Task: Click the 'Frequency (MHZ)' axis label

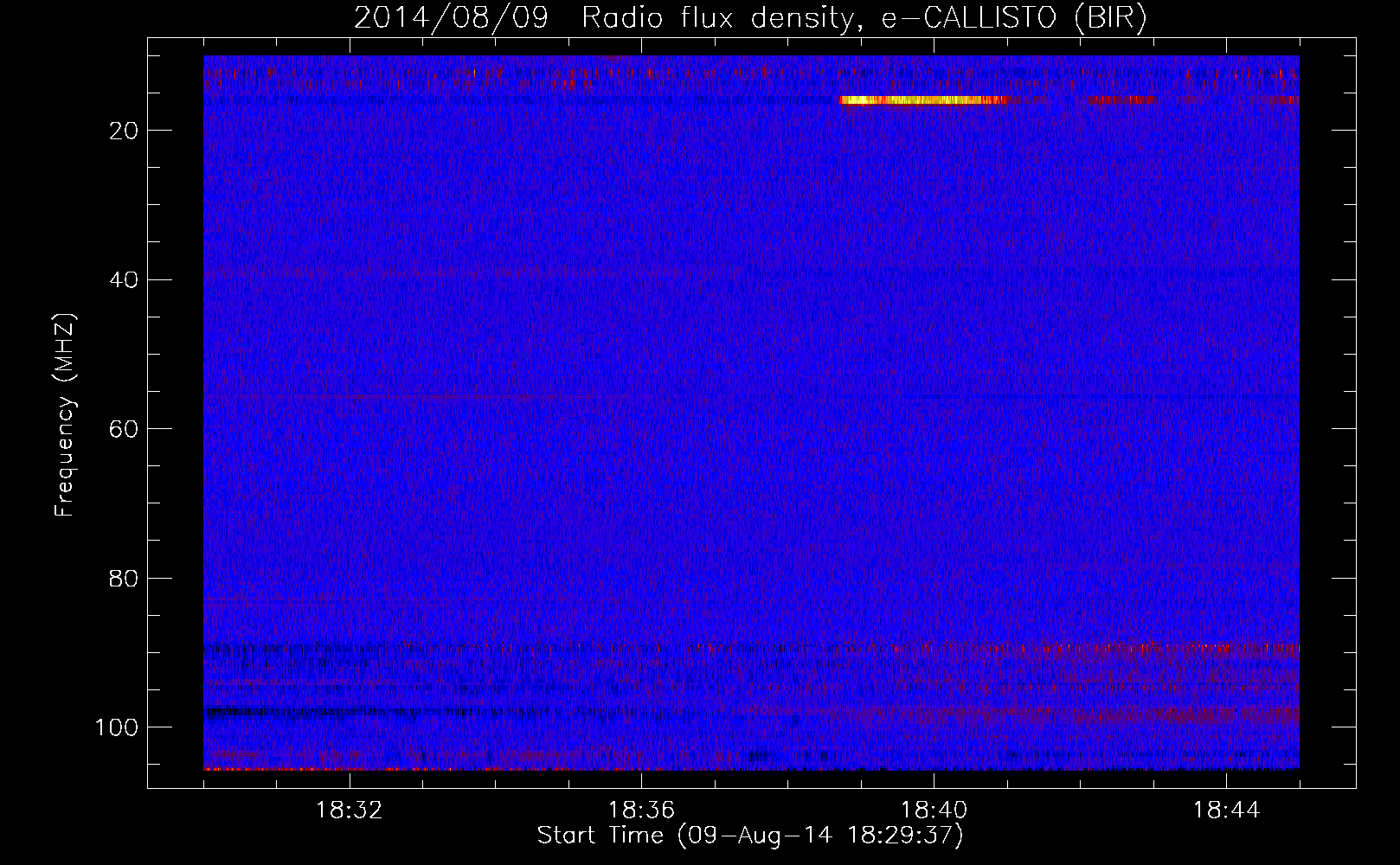Action: [65, 415]
